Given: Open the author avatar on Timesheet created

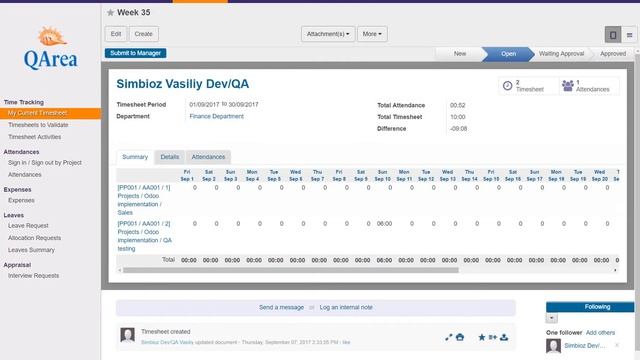Looking at the screenshot, I should 127,335.
